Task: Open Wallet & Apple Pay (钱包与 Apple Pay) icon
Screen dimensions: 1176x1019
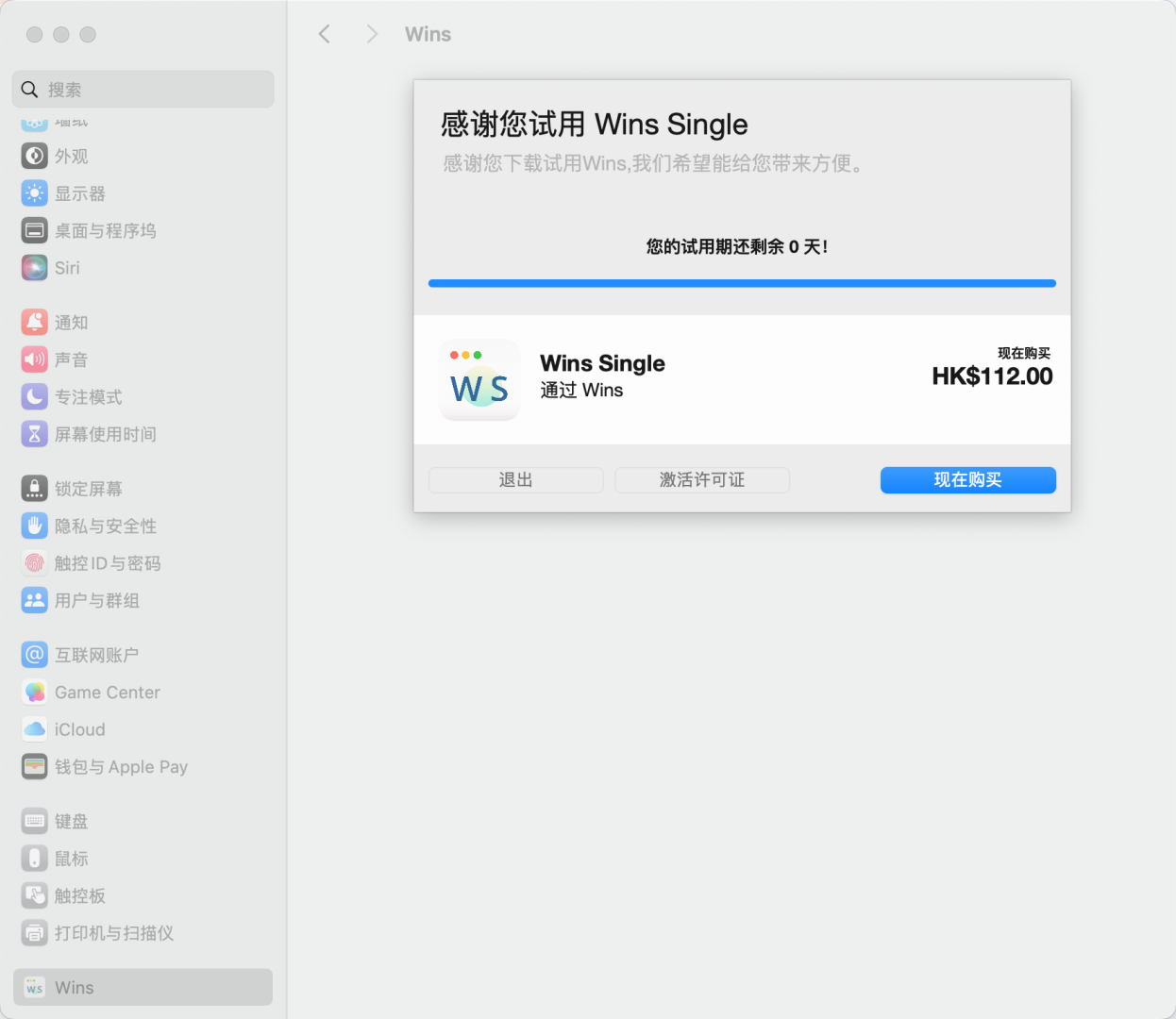Action: tap(35, 767)
